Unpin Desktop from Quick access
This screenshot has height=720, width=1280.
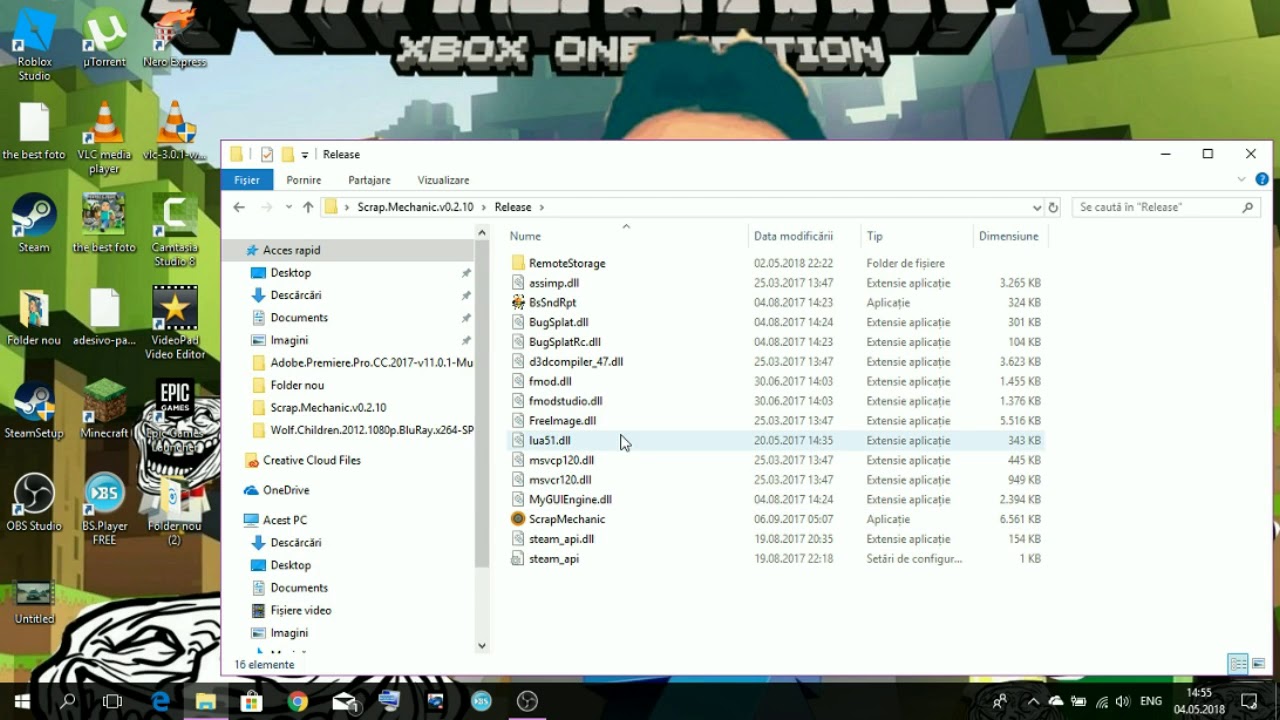(x=466, y=272)
